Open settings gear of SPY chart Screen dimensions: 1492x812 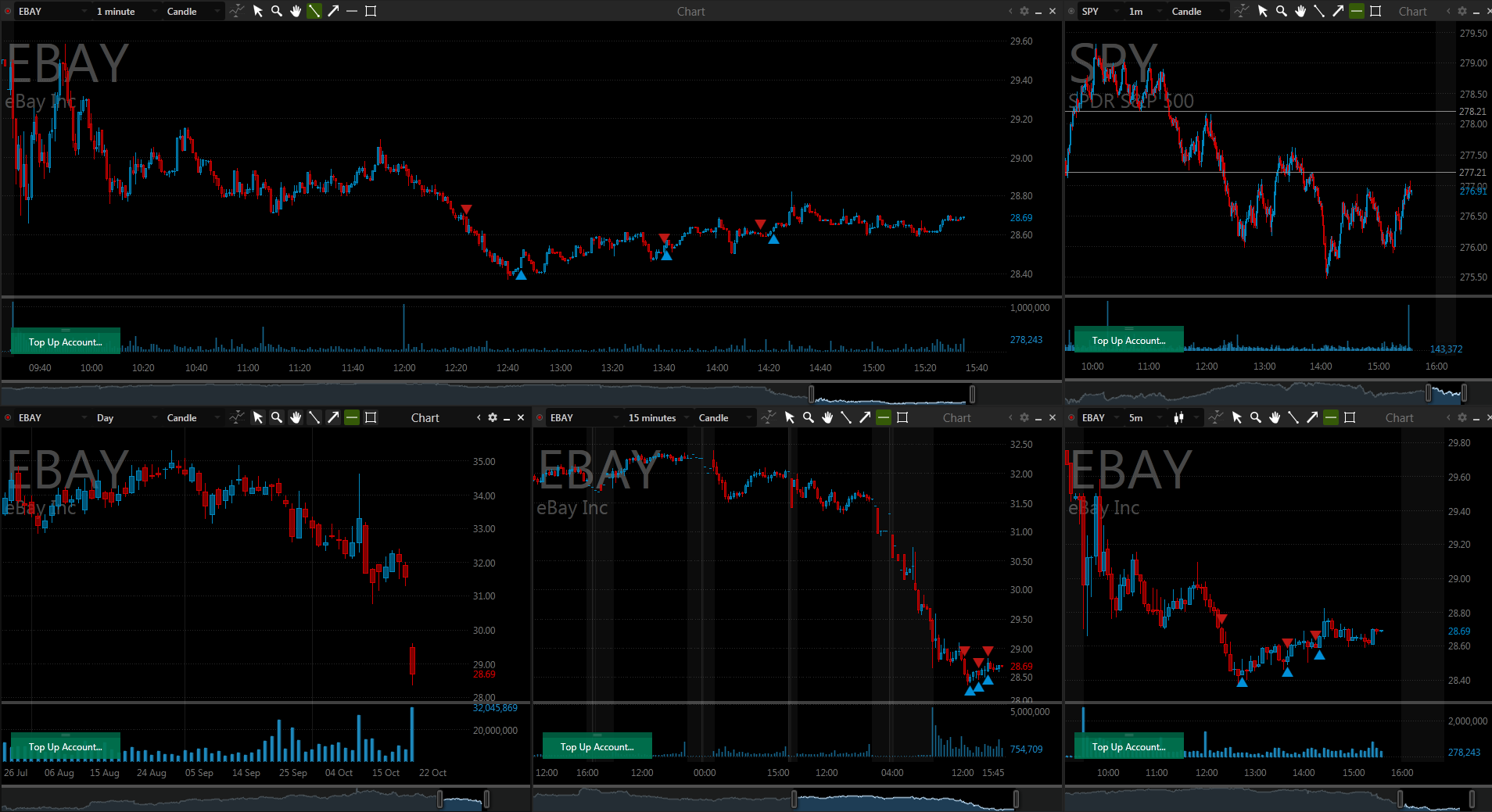1462,11
